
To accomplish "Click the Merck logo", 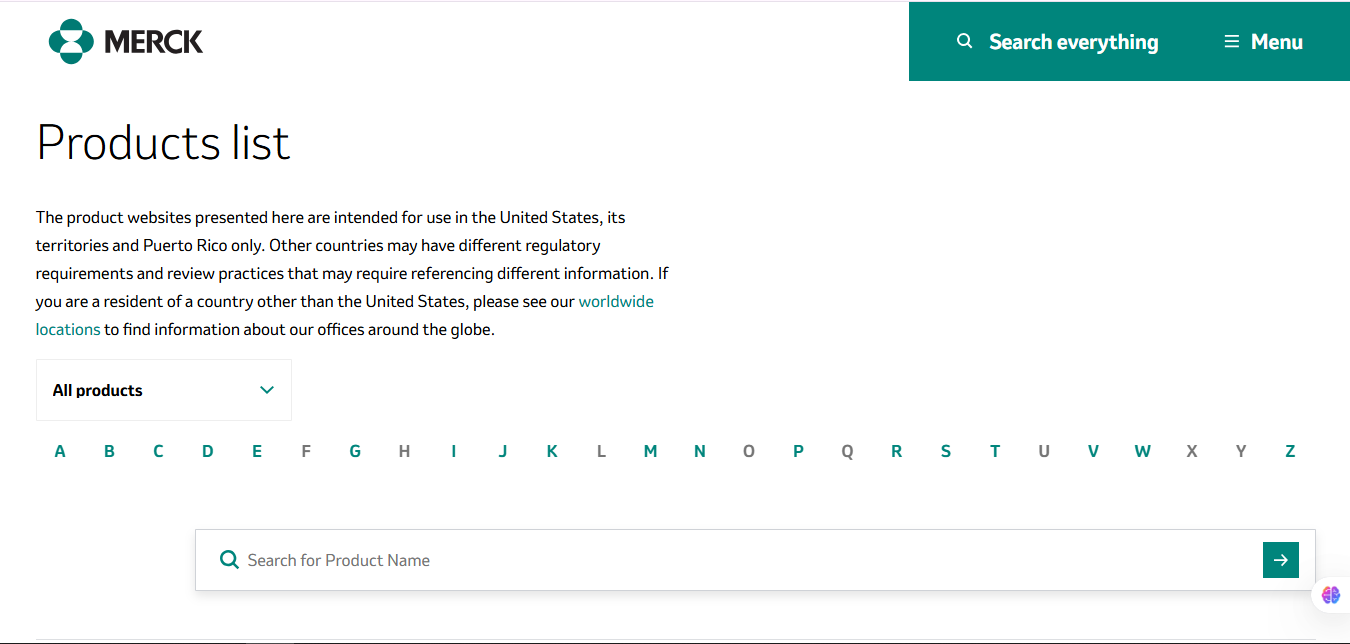I will pos(126,41).
